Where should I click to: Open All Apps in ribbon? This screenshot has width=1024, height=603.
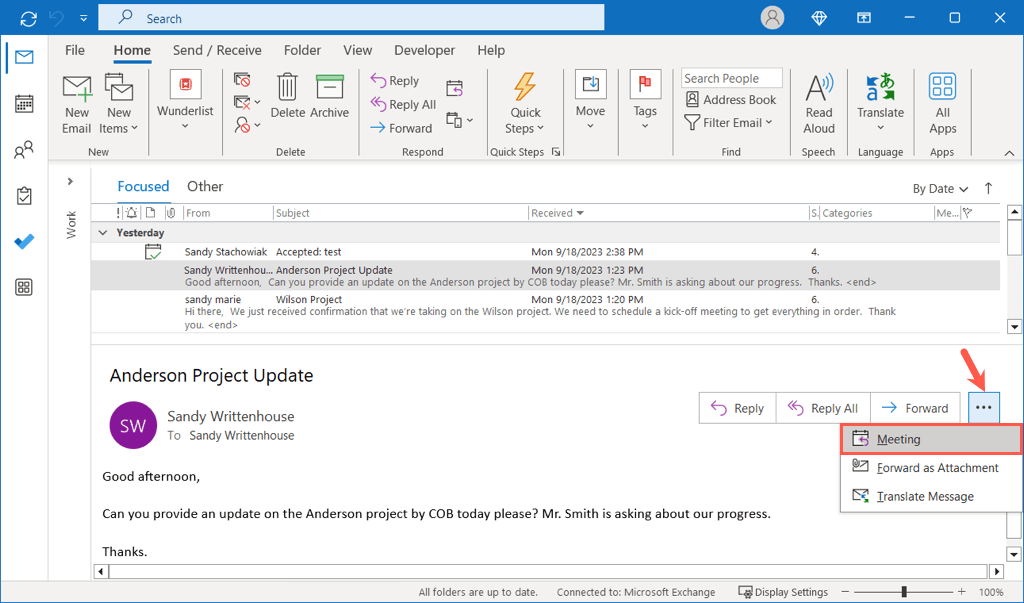(942, 104)
